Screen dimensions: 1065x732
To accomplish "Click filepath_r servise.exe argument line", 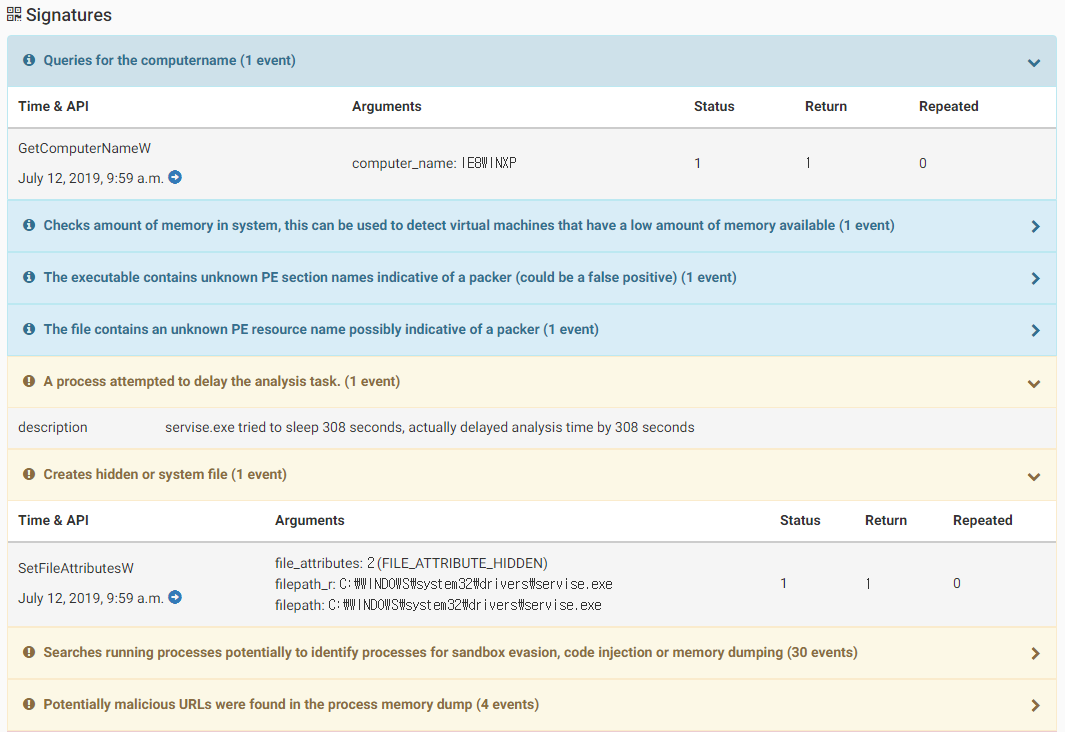I will click(444, 584).
